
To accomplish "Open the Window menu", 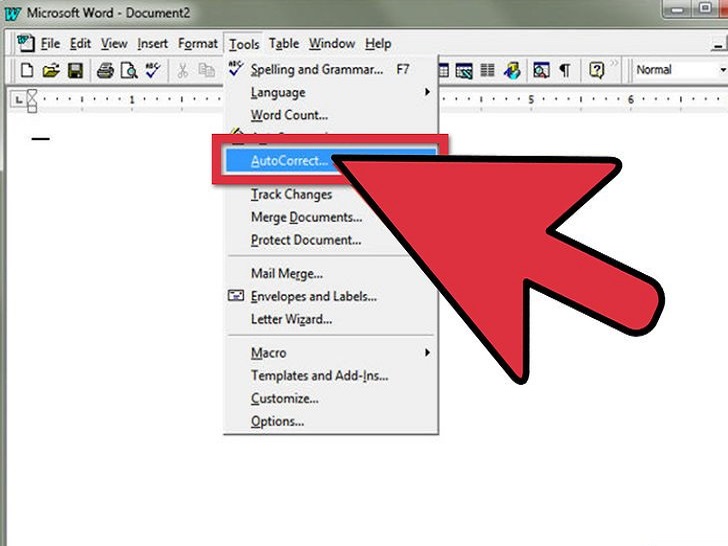I will coord(332,44).
